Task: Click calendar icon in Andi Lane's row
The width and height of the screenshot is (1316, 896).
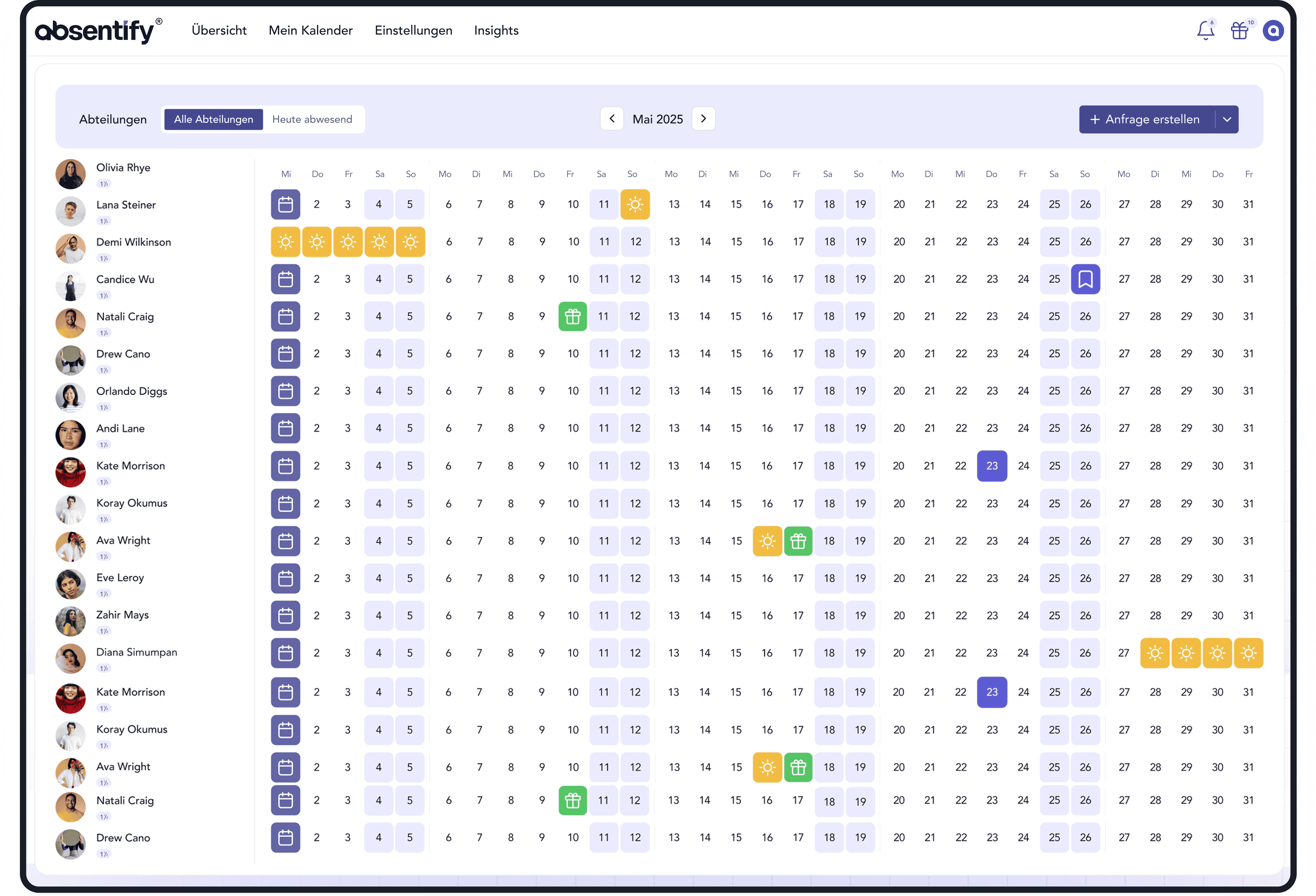Action: pyautogui.click(x=285, y=466)
